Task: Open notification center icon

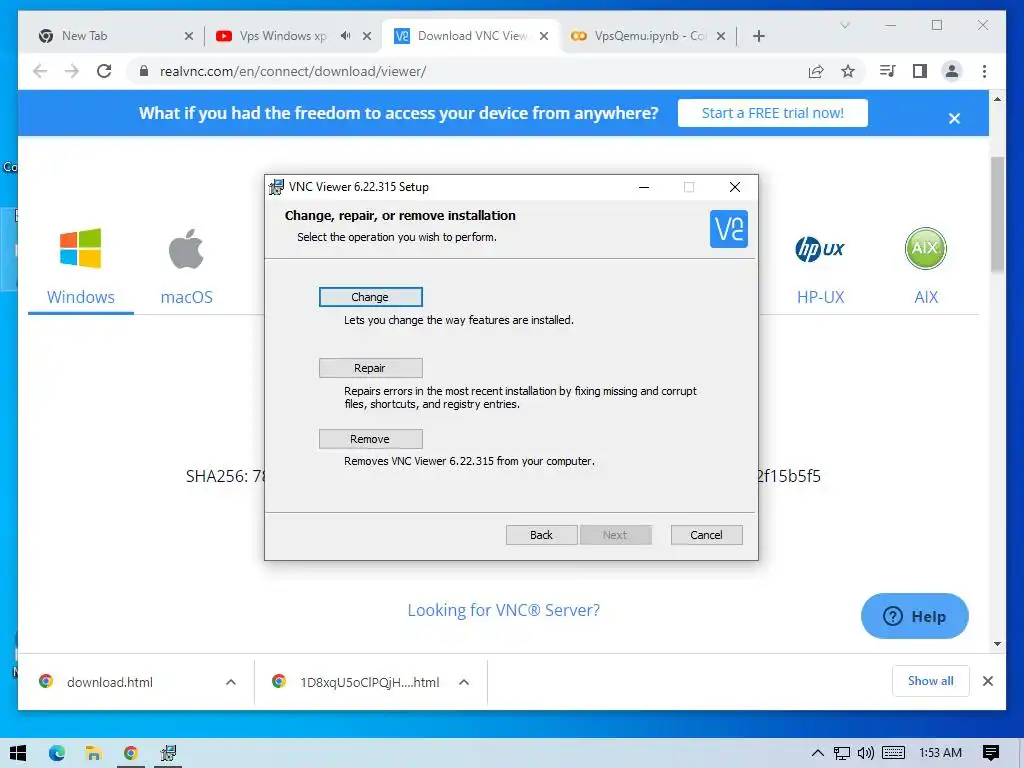Action: point(991,753)
